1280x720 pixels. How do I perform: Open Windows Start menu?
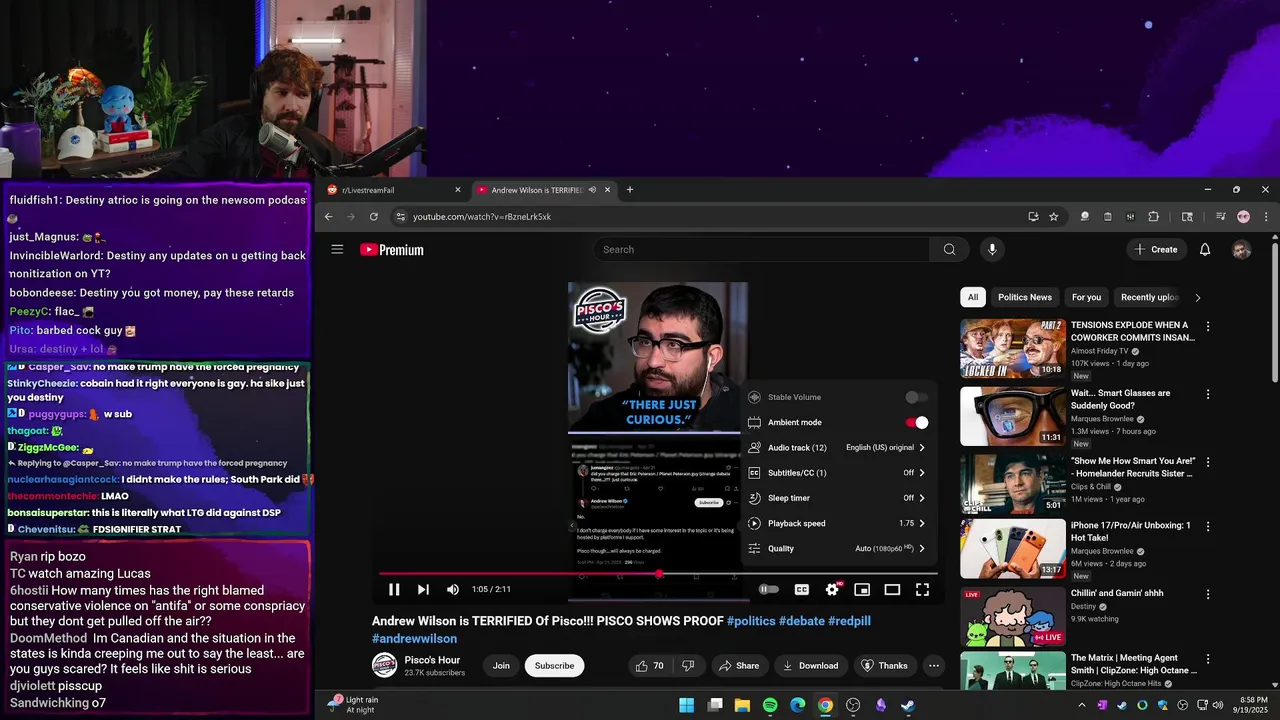686,706
